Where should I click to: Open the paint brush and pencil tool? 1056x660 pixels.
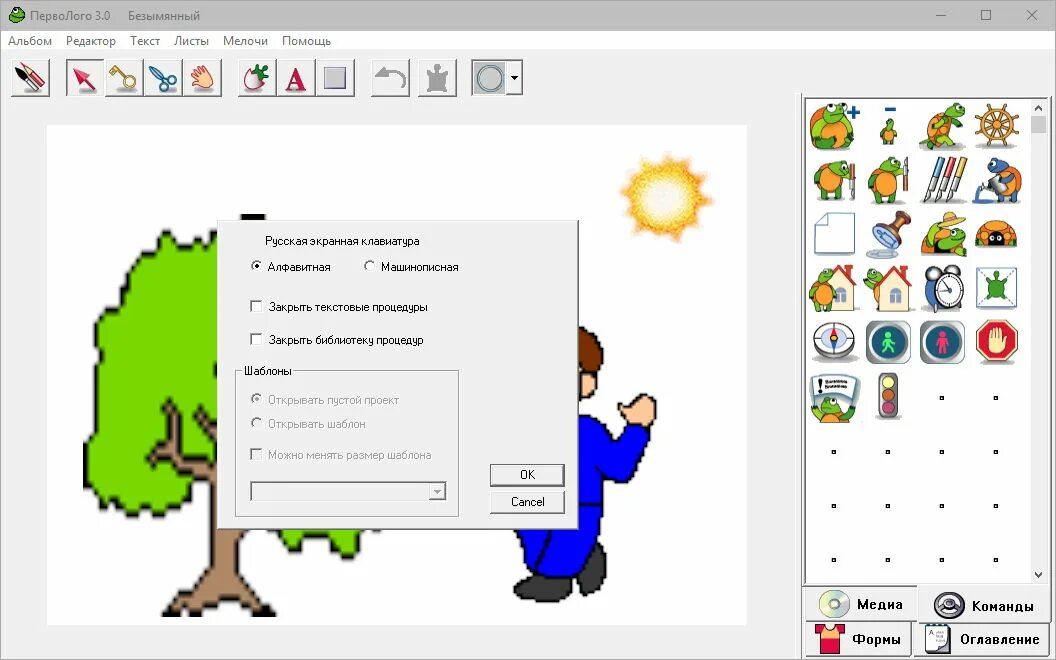[30, 78]
